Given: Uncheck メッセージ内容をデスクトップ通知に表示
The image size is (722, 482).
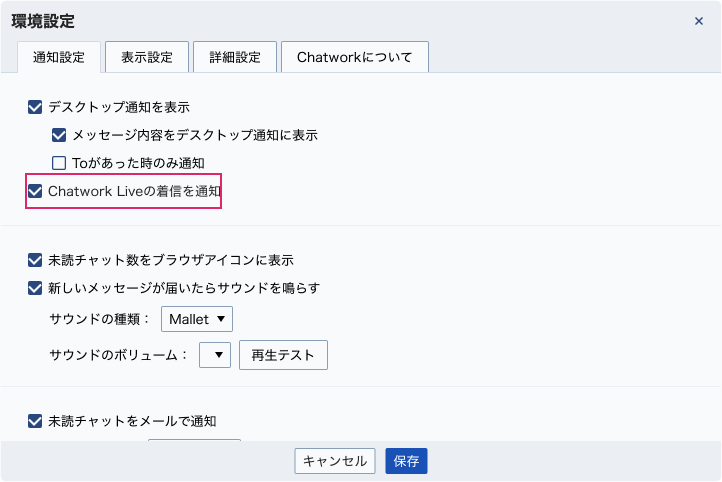Looking at the screenshot, I should [x=59, y=135].
